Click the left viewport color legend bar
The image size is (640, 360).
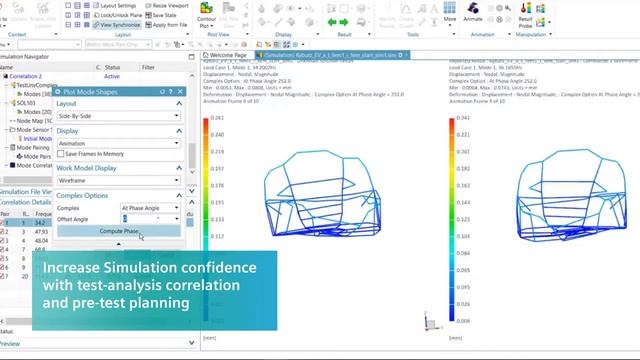click(x=206, y=219)
